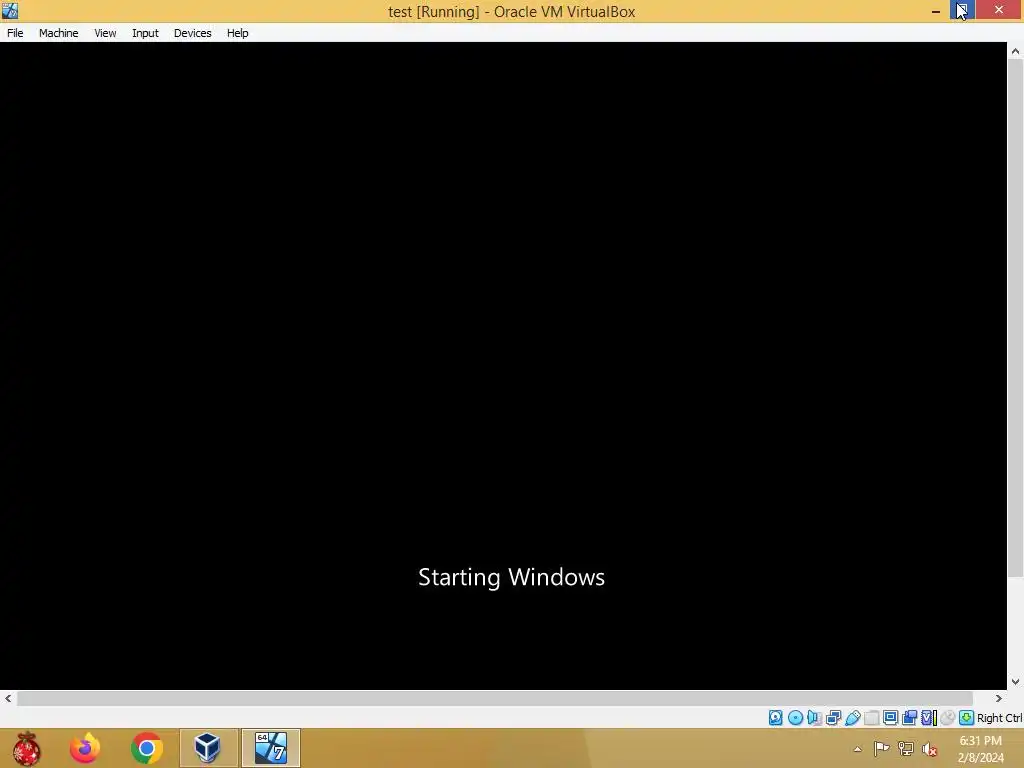Minimize the VirtualBox window
This screenshot has width=1024, height=768.
click(x=935, y=10)
